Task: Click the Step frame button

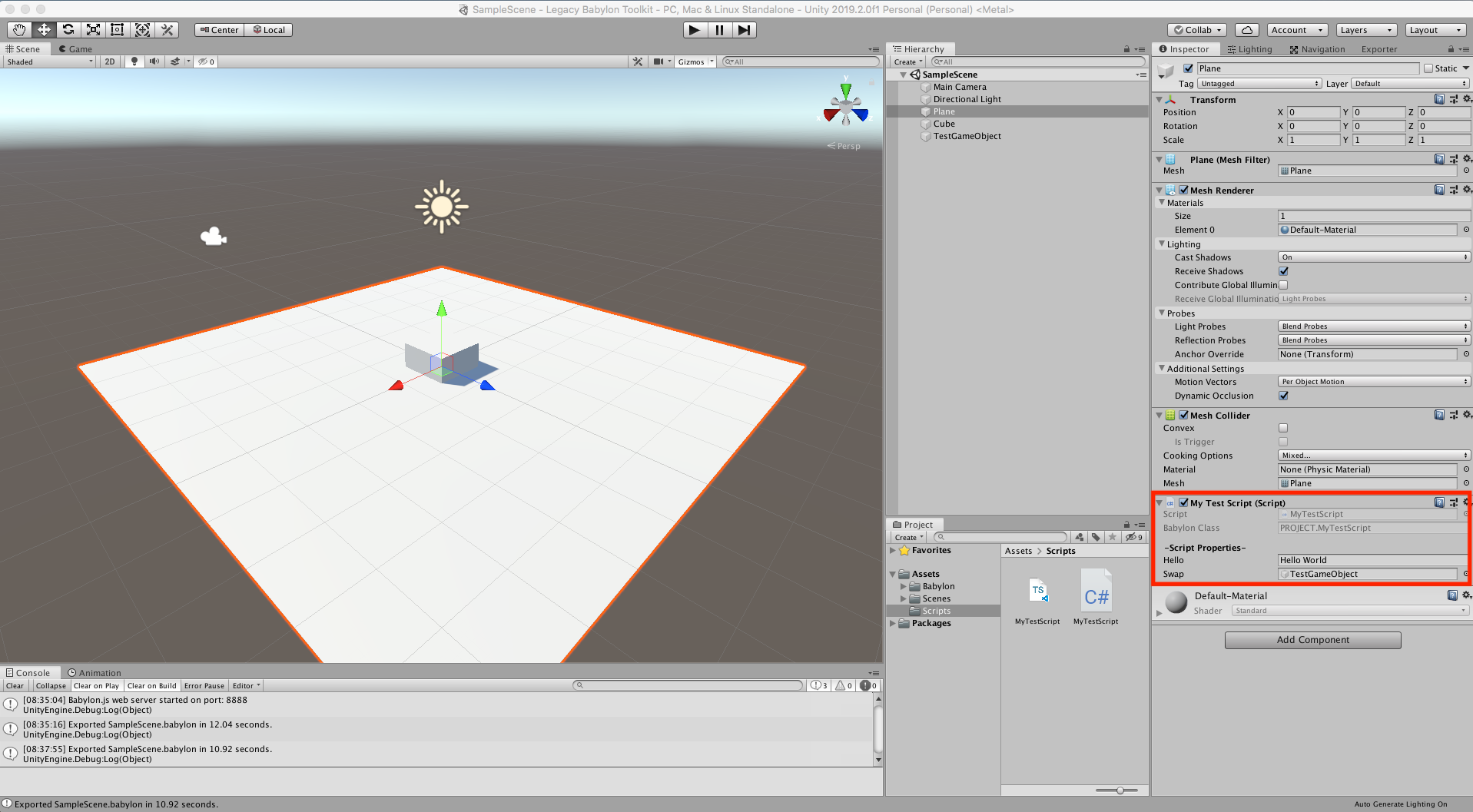Action: click(744, 30)
